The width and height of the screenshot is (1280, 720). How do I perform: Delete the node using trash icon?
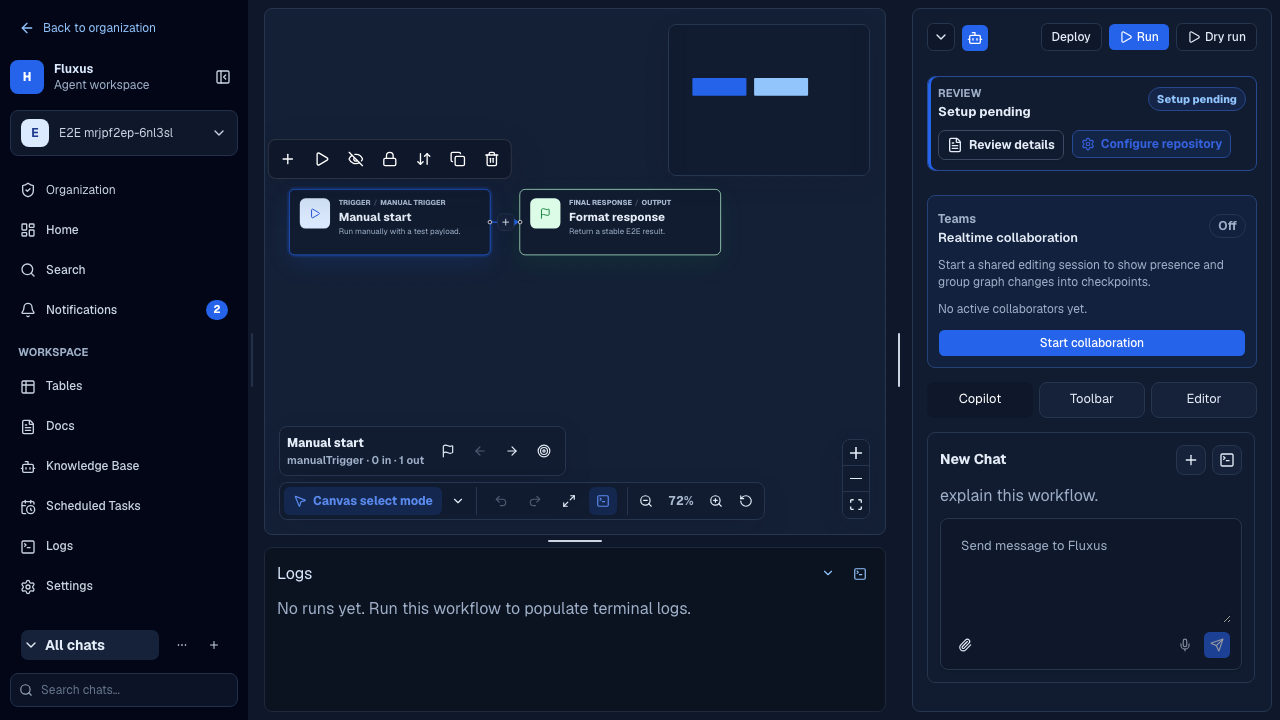click(x=492, y=159)
